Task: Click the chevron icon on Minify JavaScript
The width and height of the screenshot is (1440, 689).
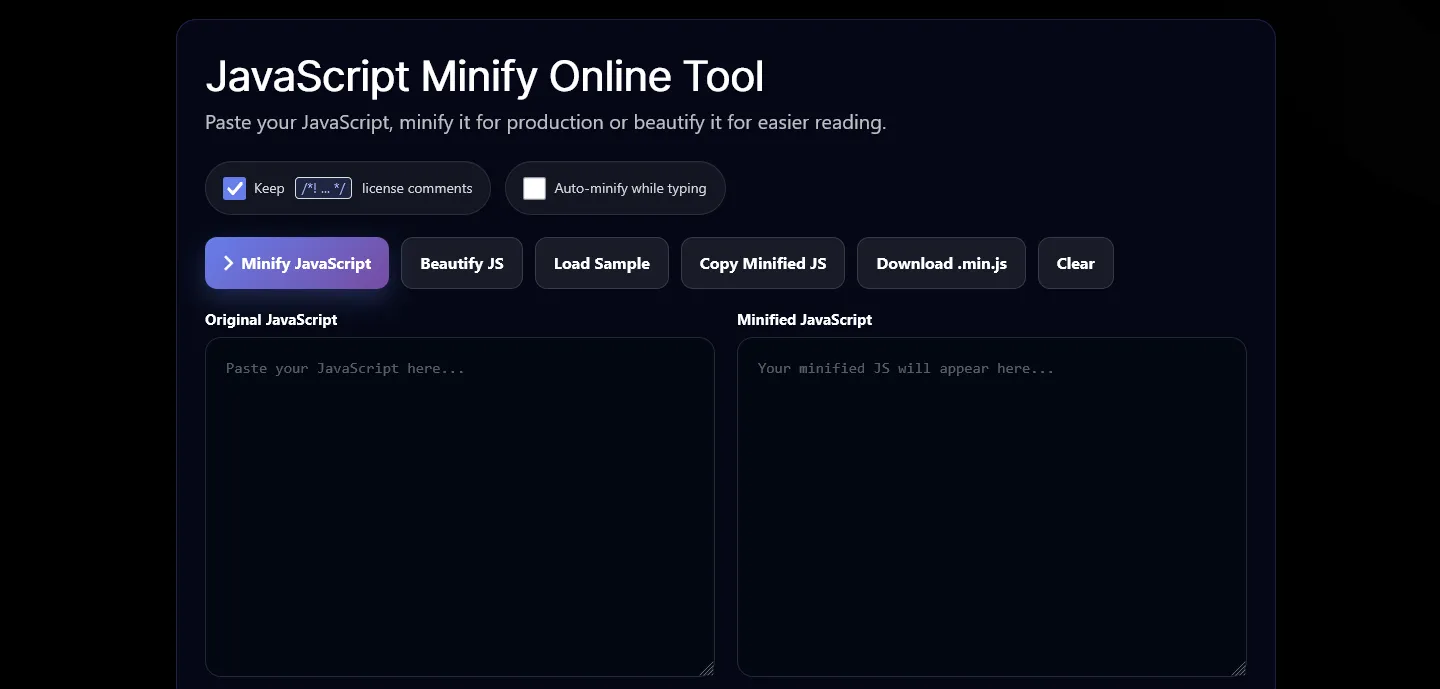Action: 228,263
